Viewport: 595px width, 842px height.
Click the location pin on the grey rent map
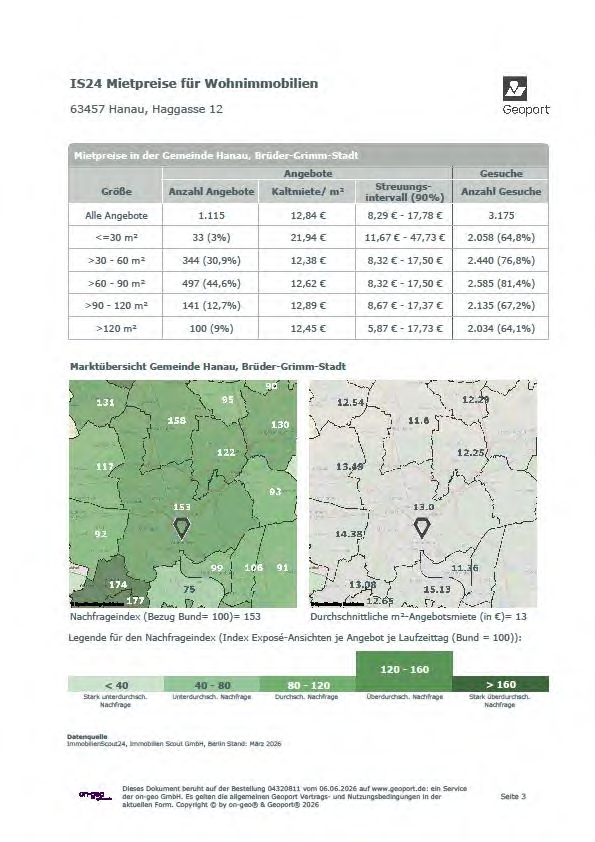coord(422,528)
